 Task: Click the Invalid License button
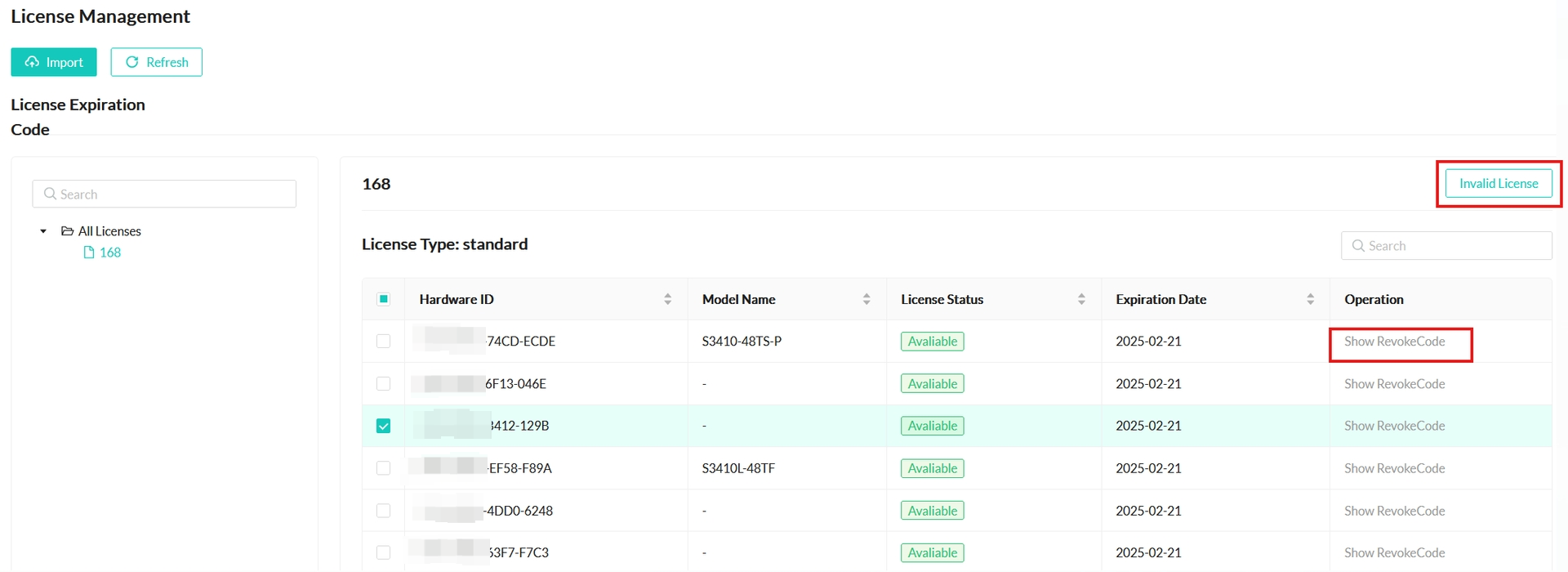[1498, 184]
